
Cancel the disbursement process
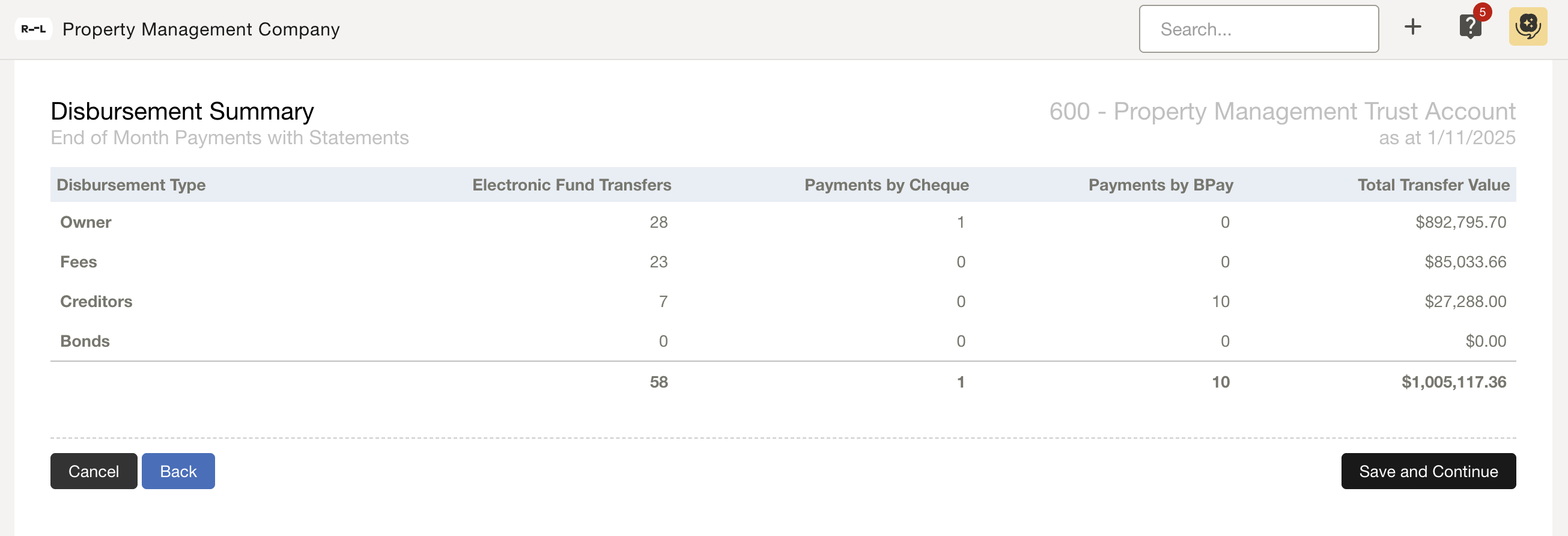[93, 471]
